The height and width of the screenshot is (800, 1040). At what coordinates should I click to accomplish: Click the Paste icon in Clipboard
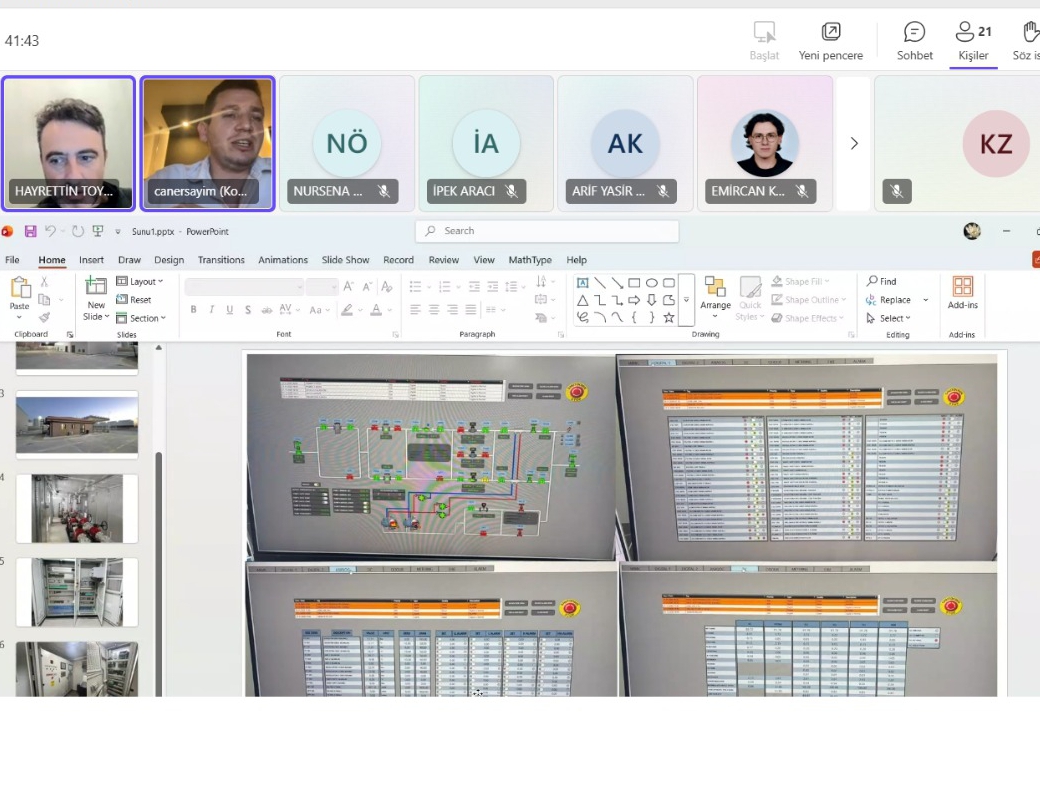[19, 291]
